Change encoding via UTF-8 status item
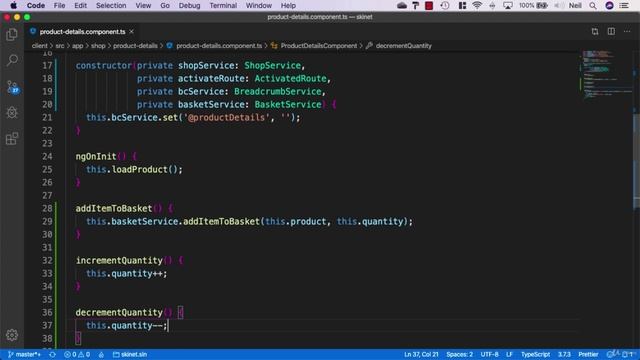 tap(489, 354)
